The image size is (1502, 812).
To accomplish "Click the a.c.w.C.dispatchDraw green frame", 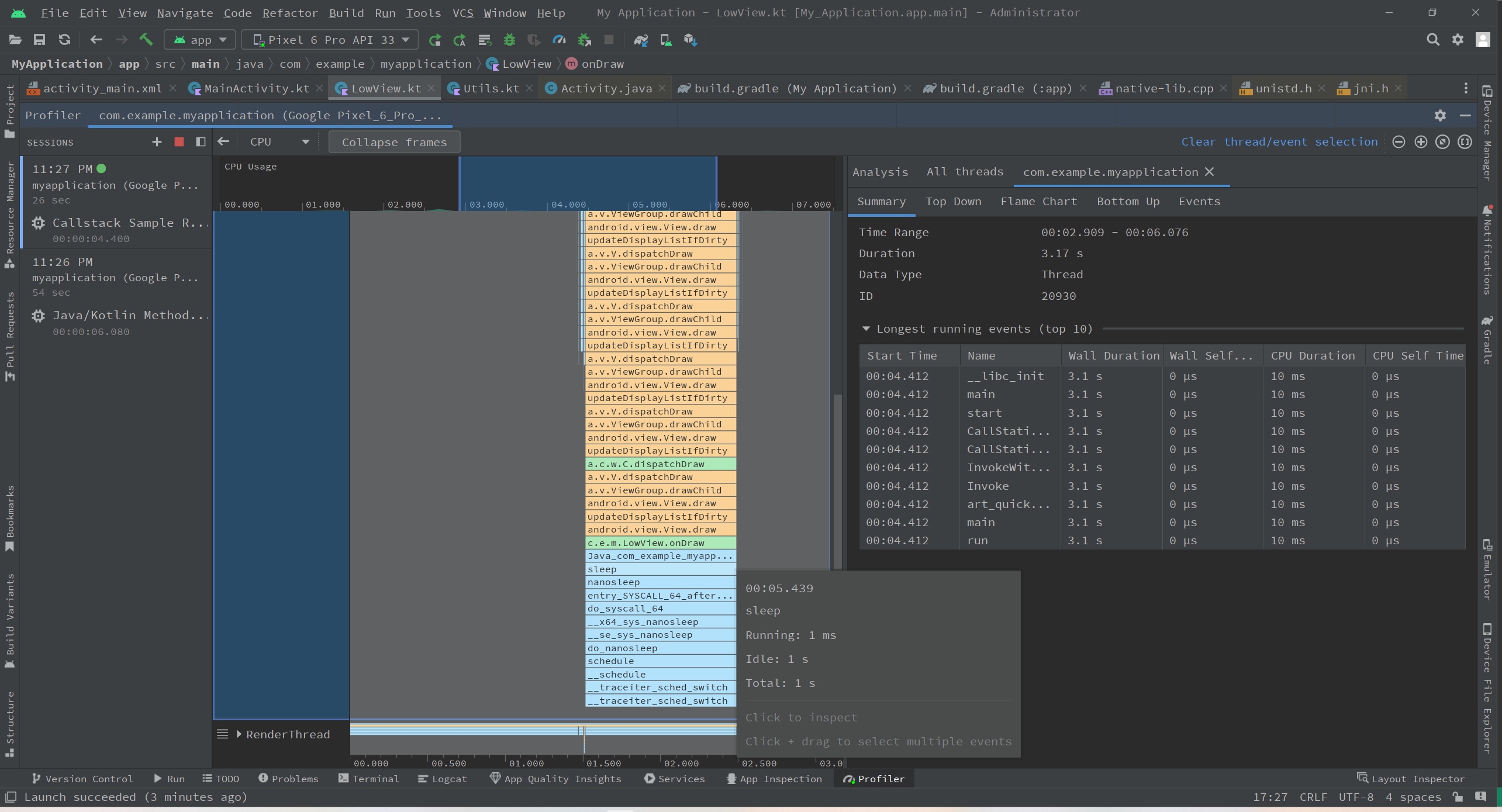I will tap(661, 464).
